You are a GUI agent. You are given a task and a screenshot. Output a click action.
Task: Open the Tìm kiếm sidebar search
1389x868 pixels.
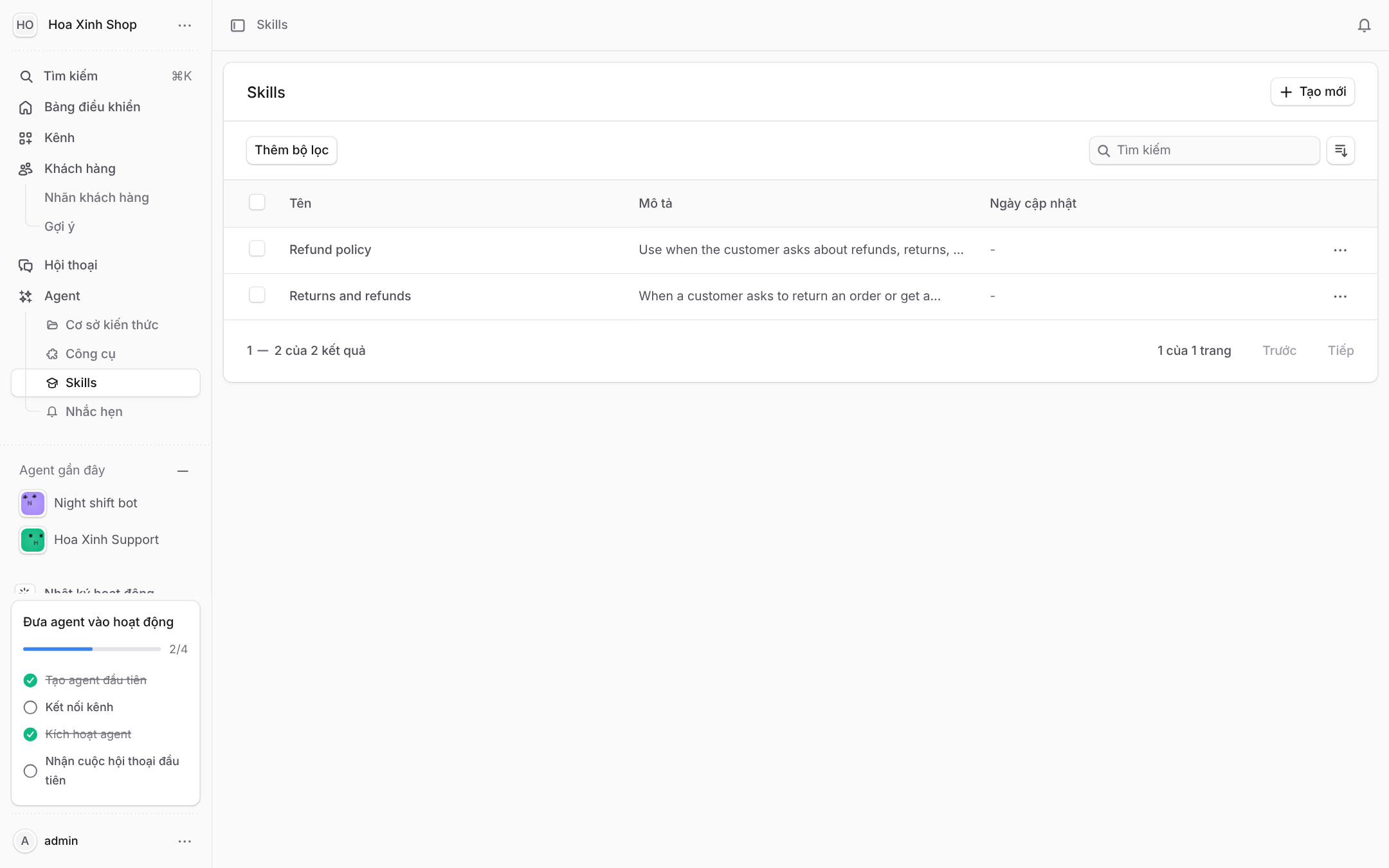click(x=105, y=77)
